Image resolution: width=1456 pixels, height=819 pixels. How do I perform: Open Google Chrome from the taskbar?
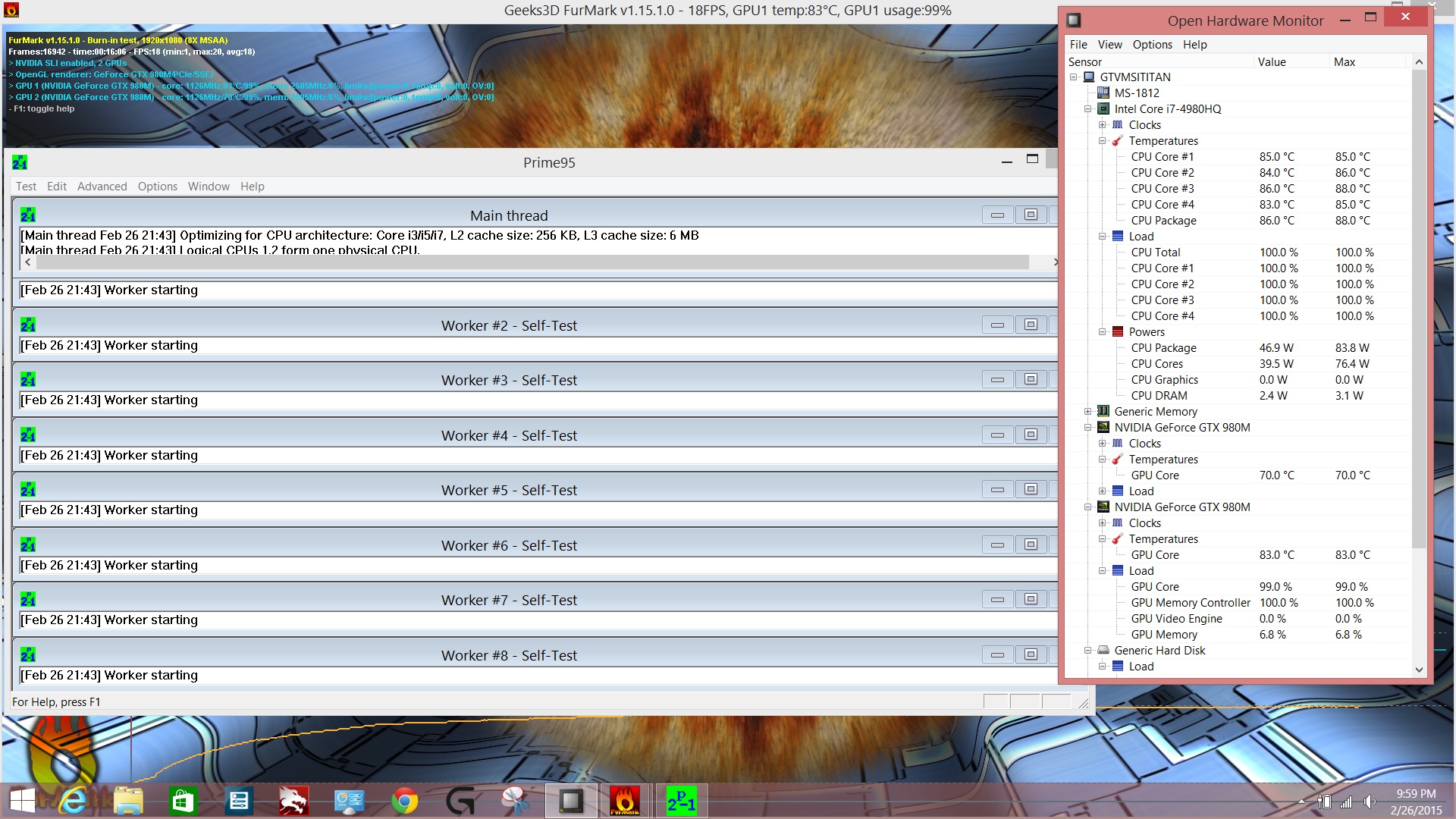pyautogui.click(x=404, y=801)
